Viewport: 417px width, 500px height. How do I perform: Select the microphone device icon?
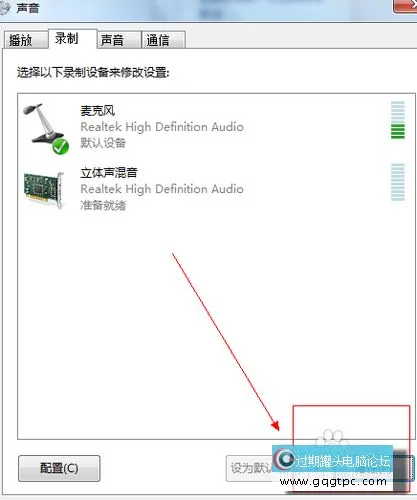point(45,128)
